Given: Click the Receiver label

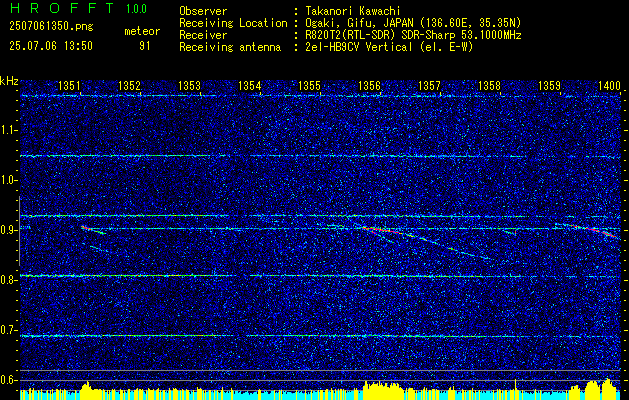Looking at the screenshot, I should click(203, 35).
